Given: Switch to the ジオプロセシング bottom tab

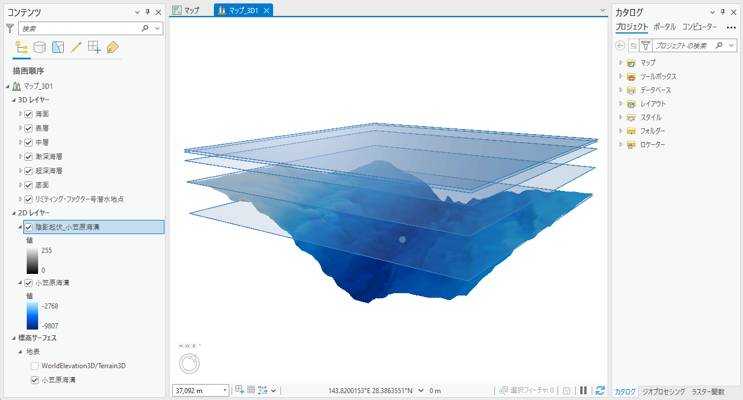Looking at the screenshot, I should 663,392.
